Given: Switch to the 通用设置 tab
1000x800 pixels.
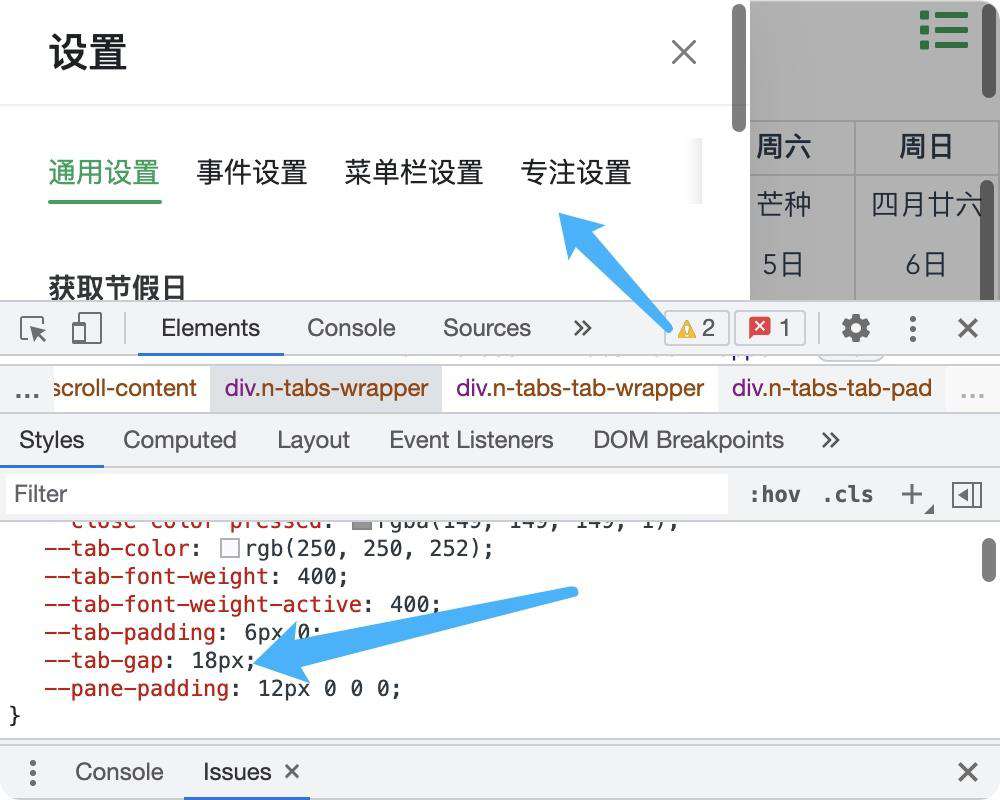Looking at the screenshot, I should click(x=105, y=173).
